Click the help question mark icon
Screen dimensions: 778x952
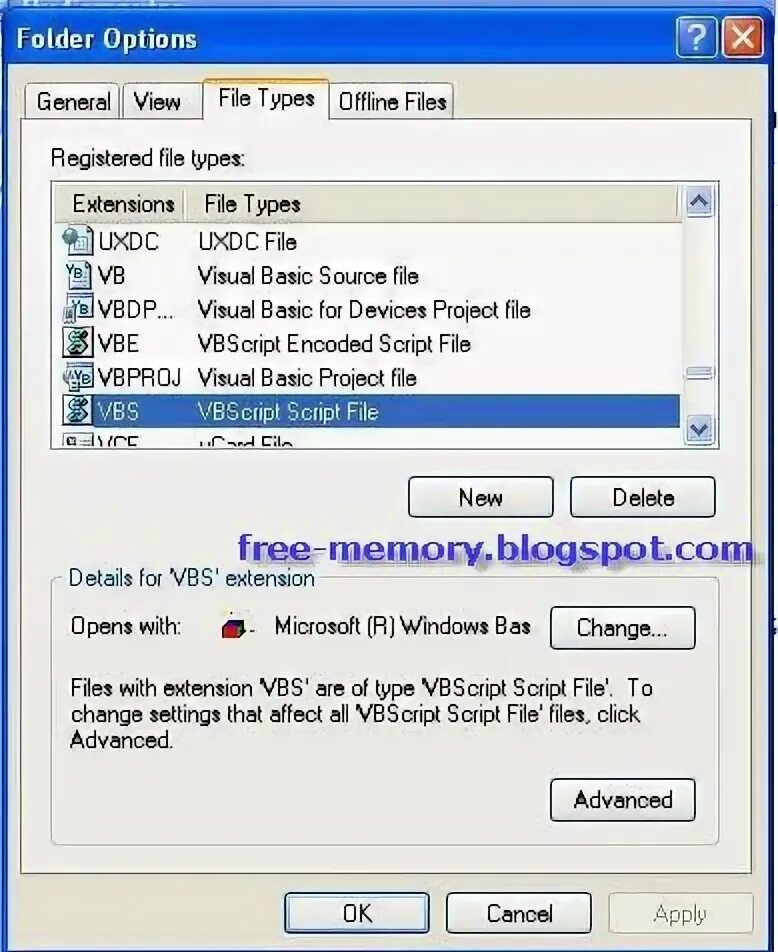click(696, 38)
